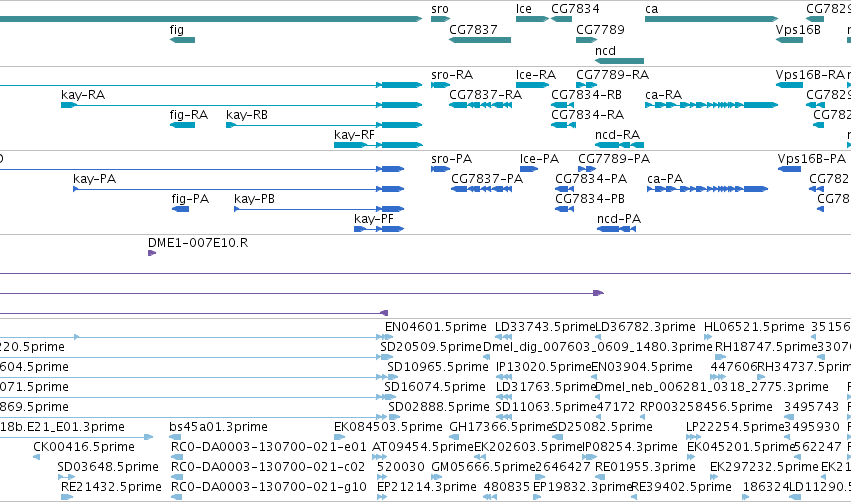The width and height of the screenshot is (851, 502).
Task: Open the CG7837 gene label
Action: 473,30
